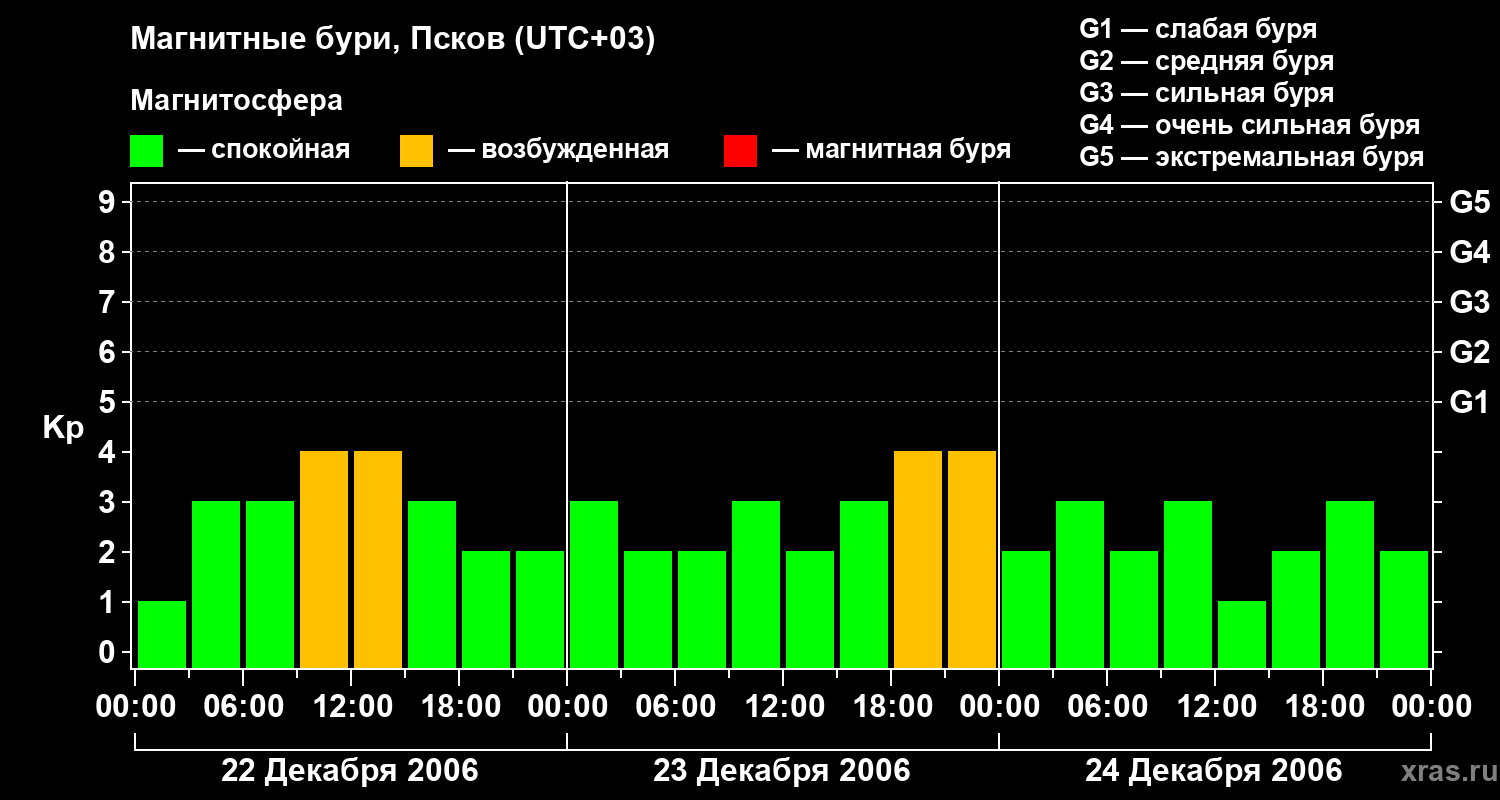Select the orange bar at 21:00–00:00 on 23 Декабря

972,559
